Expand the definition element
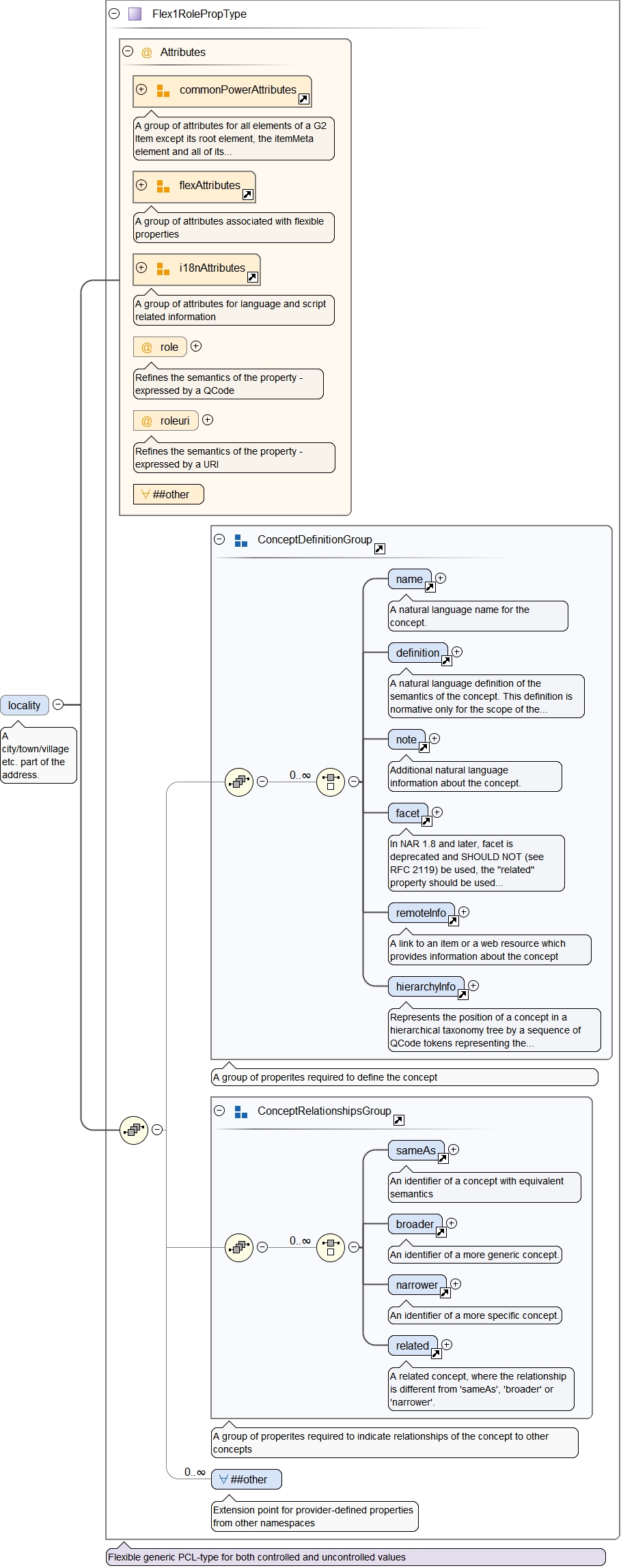Image resolution: width=621 pixels, height=1568 pixels. (x=457, y=652)
